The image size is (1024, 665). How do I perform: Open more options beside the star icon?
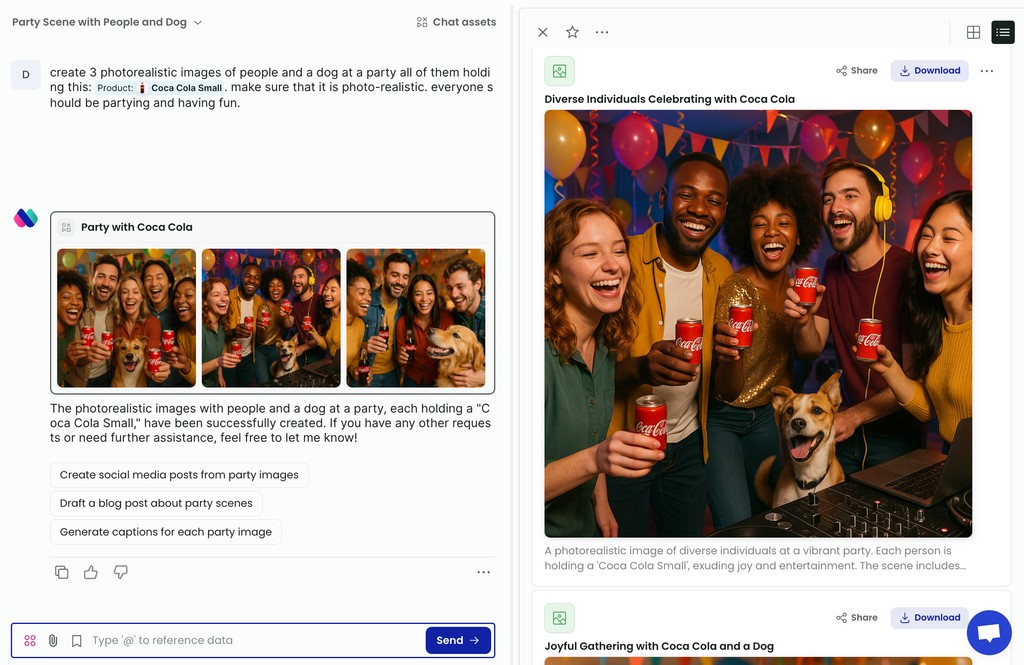tap(602, 32)
